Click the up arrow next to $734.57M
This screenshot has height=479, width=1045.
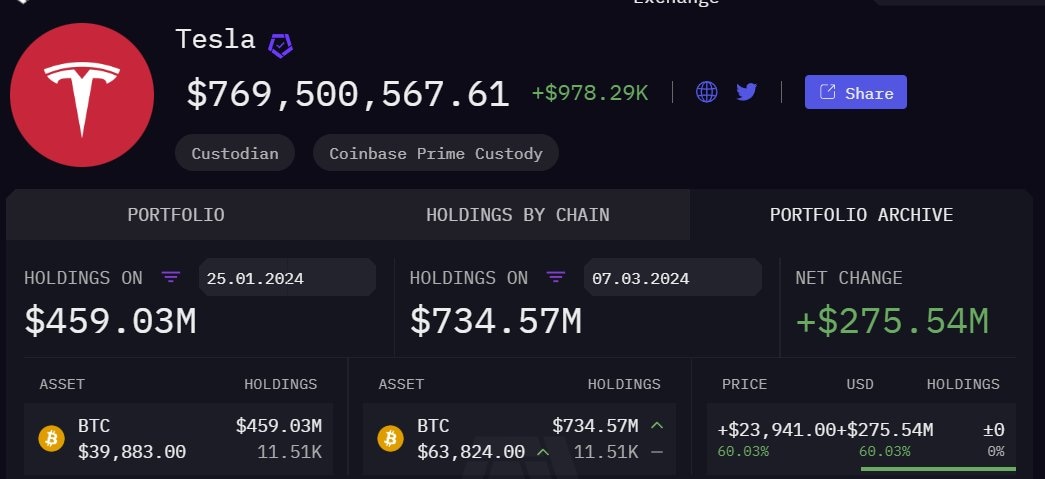[657, 426]
